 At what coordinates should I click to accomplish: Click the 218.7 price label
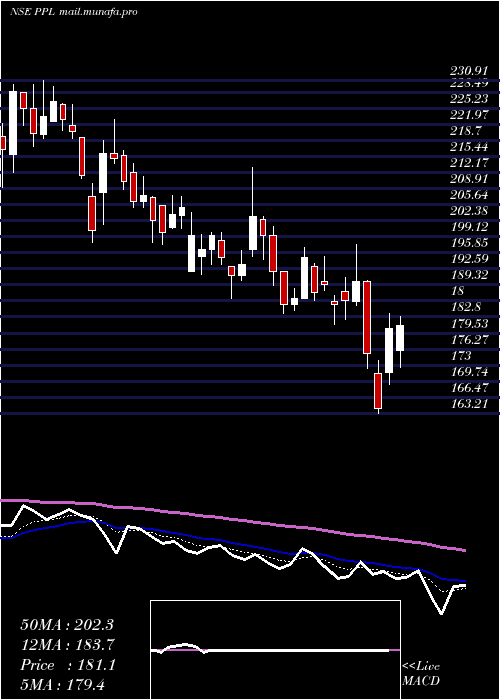point(466,131)
